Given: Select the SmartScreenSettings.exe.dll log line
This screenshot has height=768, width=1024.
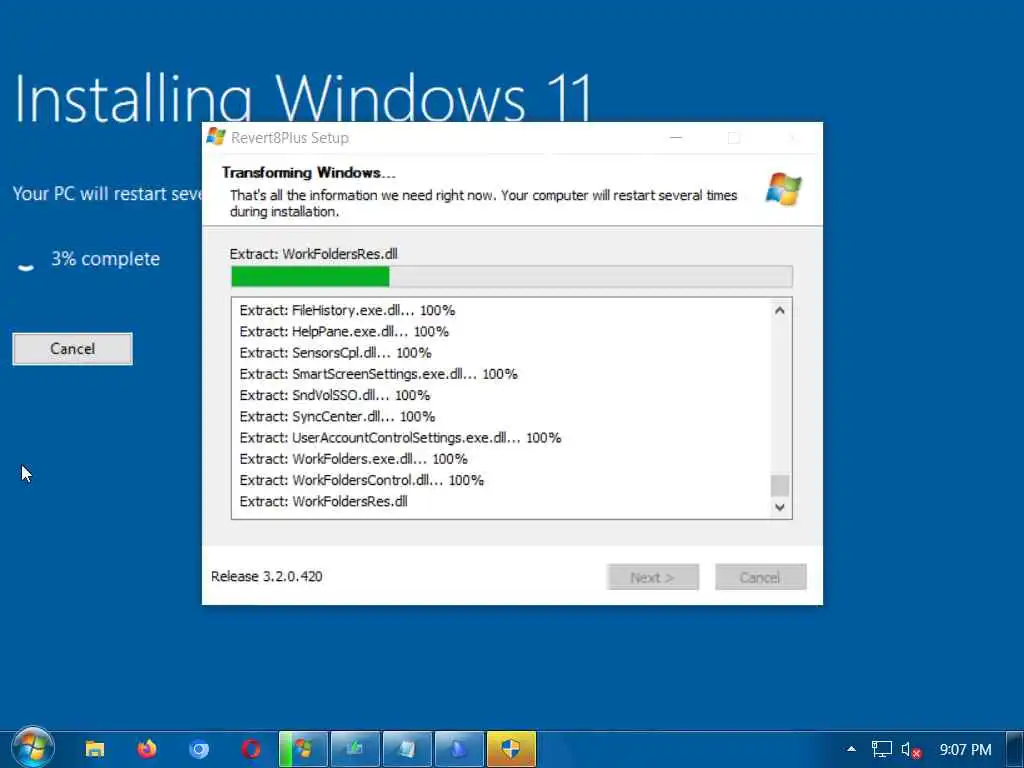Looking at the screenshot, I should (379, 374).
